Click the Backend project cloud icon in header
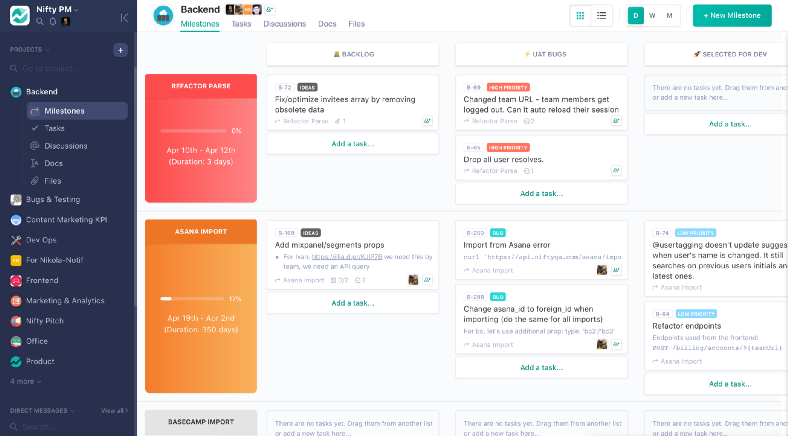This screenshot has height=436, width=788. [163, 16]
